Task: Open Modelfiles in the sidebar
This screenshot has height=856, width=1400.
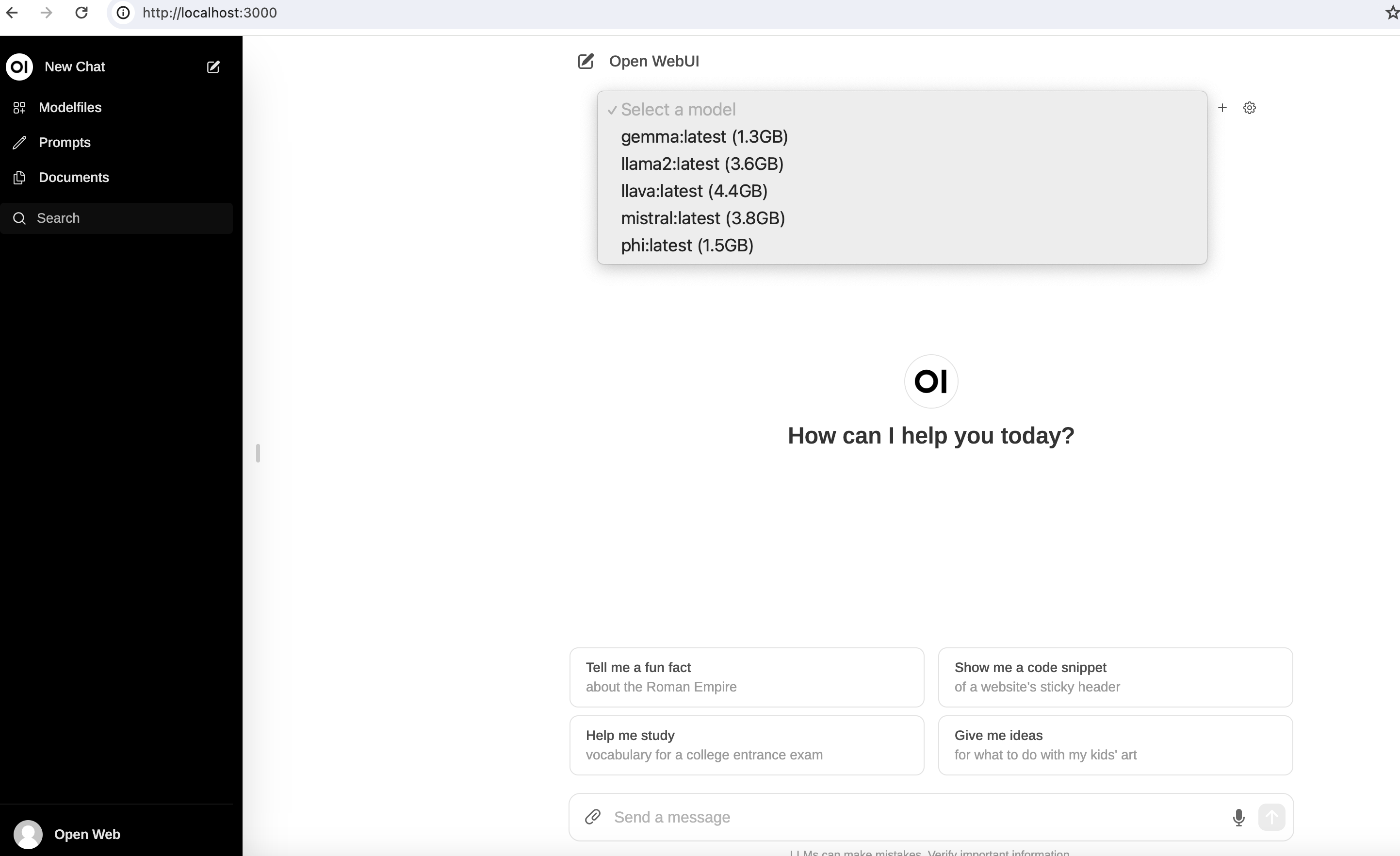Action: pos(70,107)
